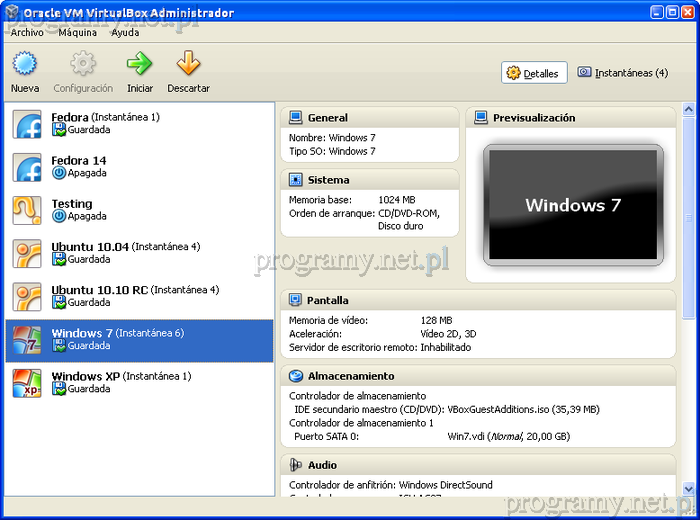
Task: Open the Pantalla settings header
Action: pyautogui.click(x=328, y=300)
